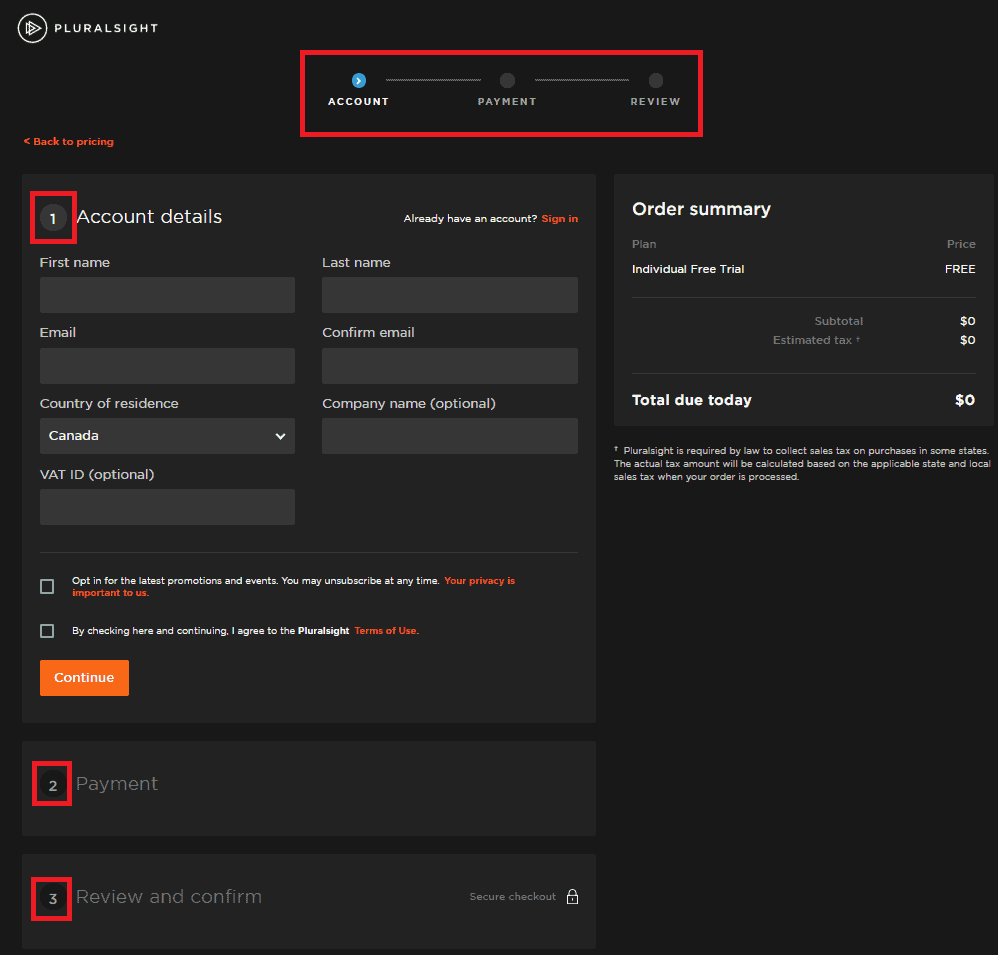Open the Country of residence dropdown
998x955 pixels.
[167, 436]
